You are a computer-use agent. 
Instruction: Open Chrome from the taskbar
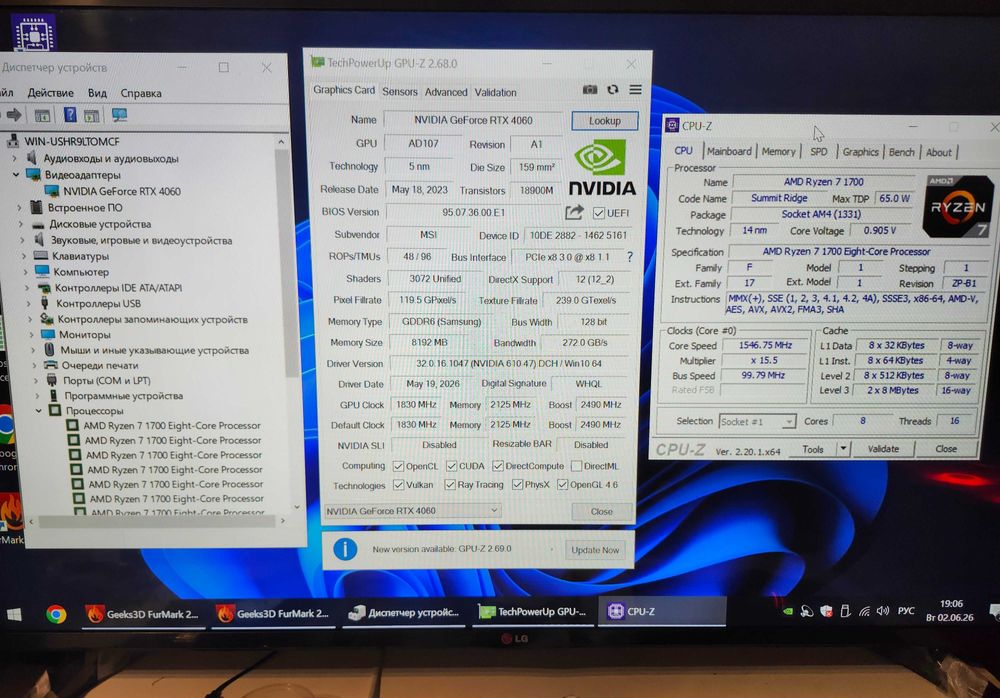56,614
